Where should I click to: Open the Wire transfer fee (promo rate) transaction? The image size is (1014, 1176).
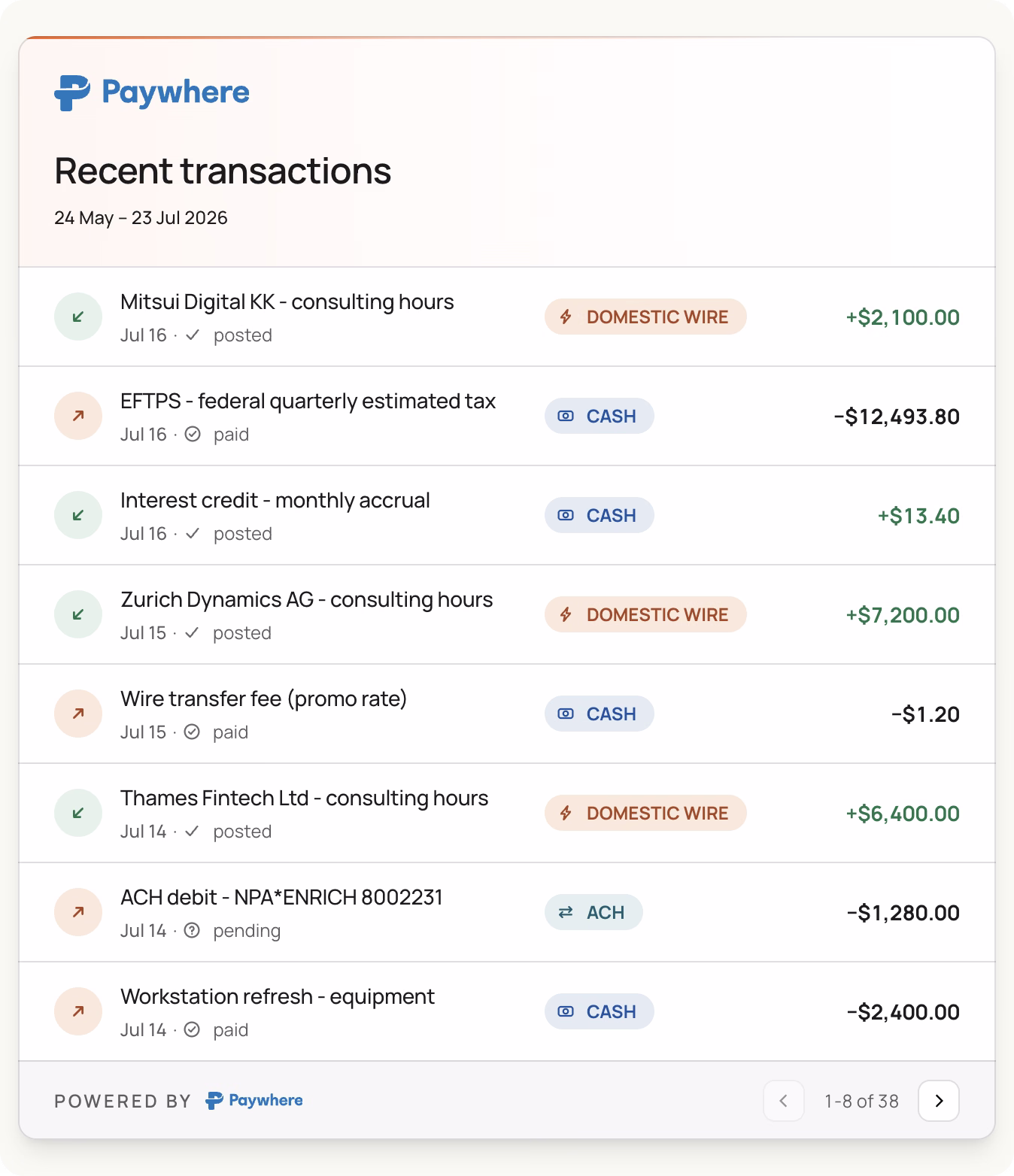(507, 714)
